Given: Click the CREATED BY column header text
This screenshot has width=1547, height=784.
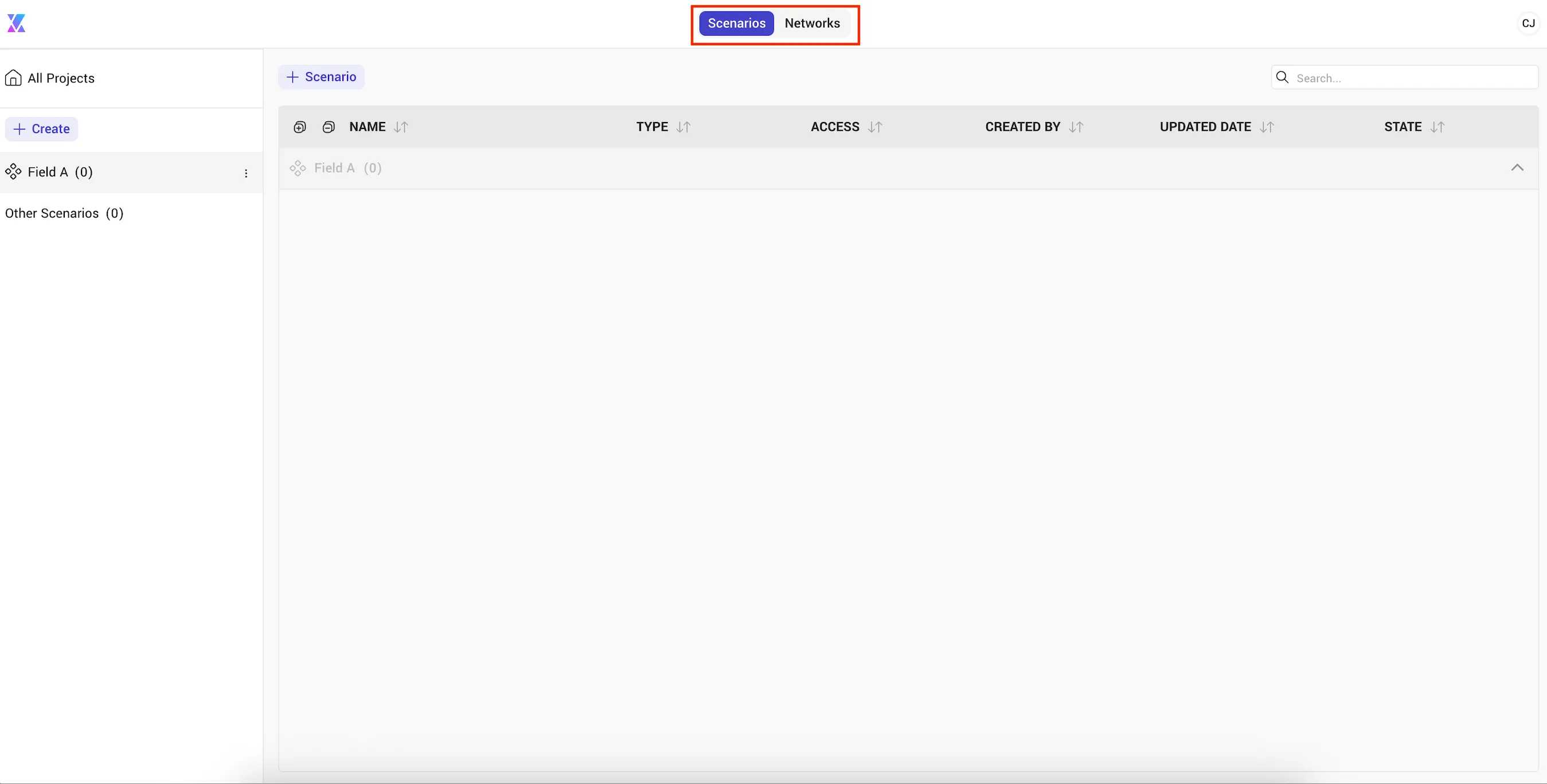Looking at the screenshot, I should pyautogui.click(x=1023, y=127).
